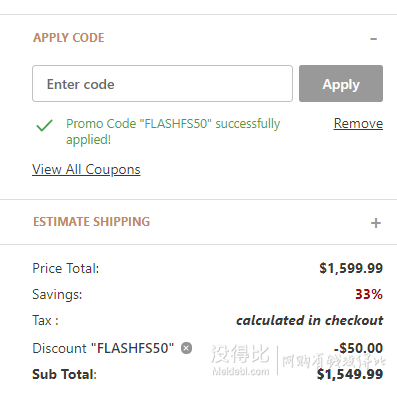Collapse the Apply Code section minus icon
397x395 pixels.
[x=373, y=39]
